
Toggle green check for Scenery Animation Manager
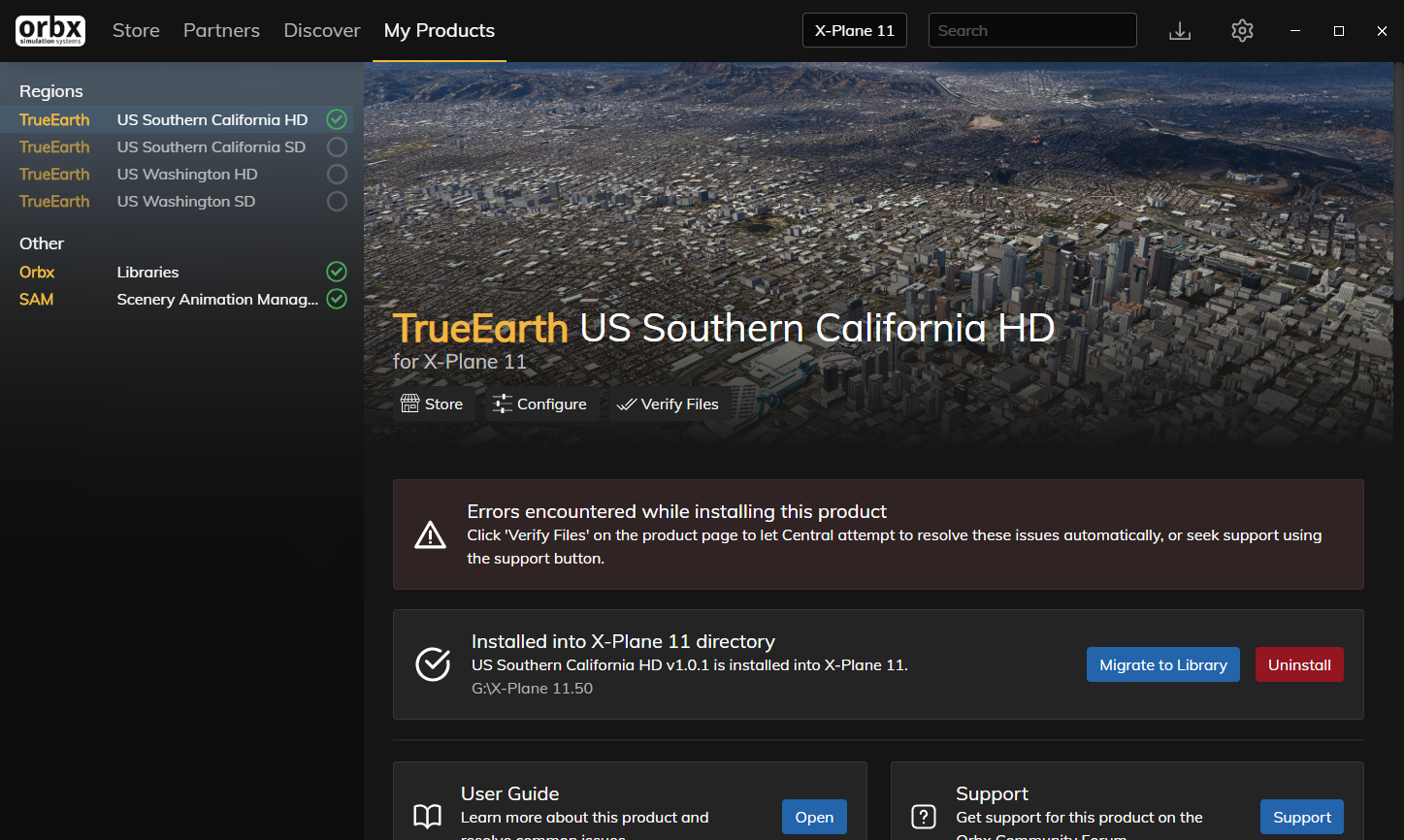click(337, 299)
